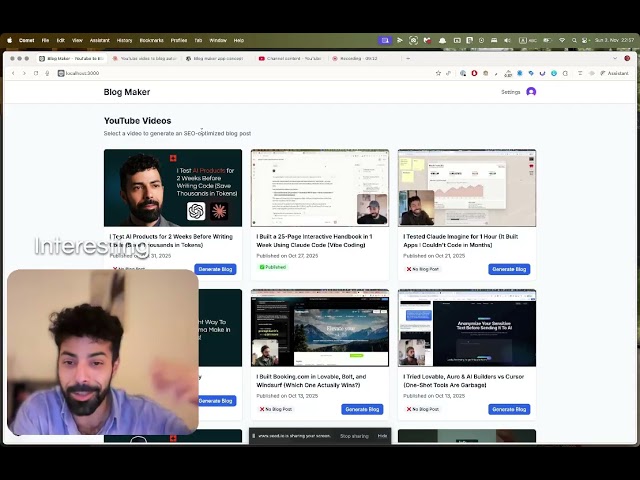Click 'Published on Oct 27, 2025' date
The width and height of the screenshot is (640, 480).
click(x=287, y=256)
